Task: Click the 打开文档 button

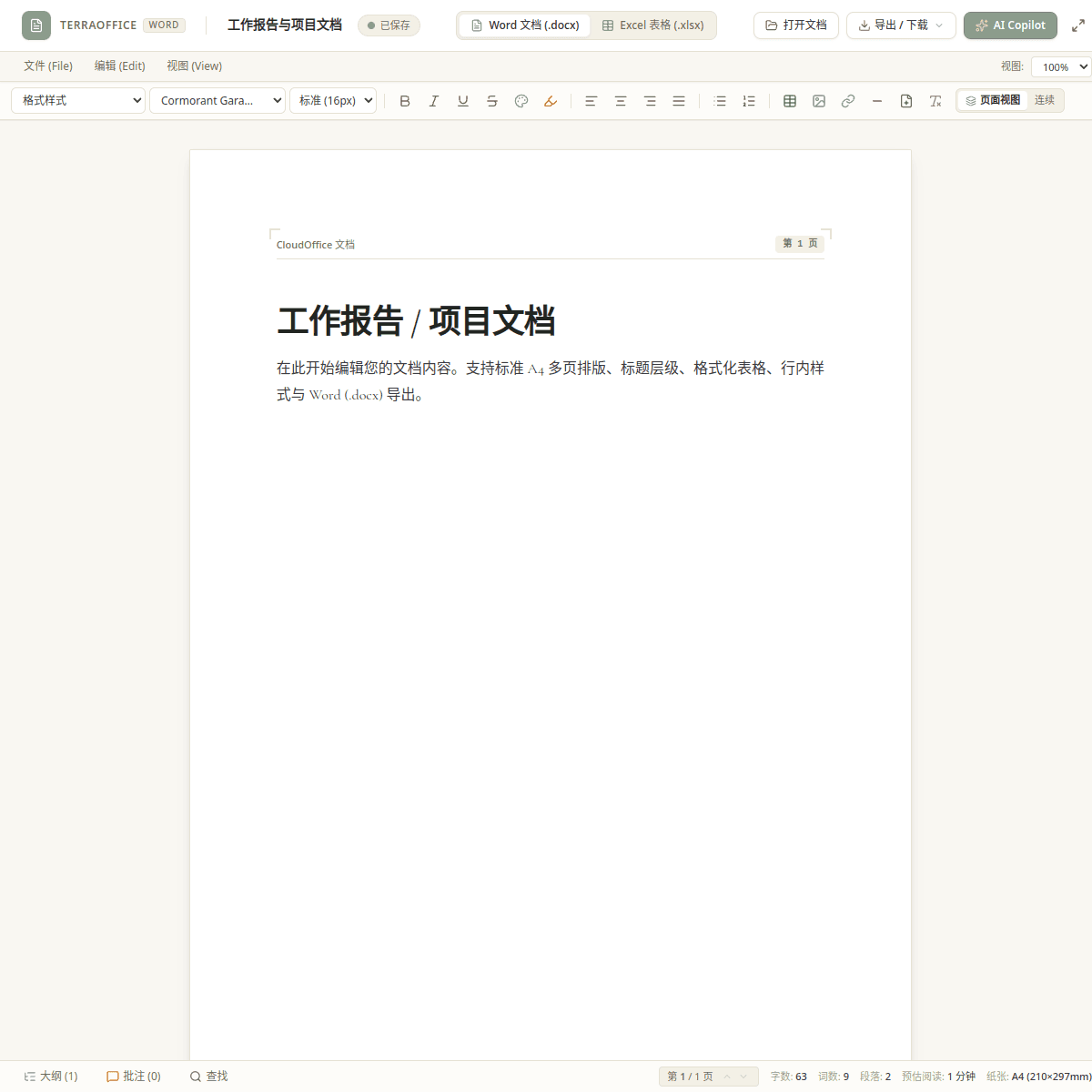Action: [796, 25]
